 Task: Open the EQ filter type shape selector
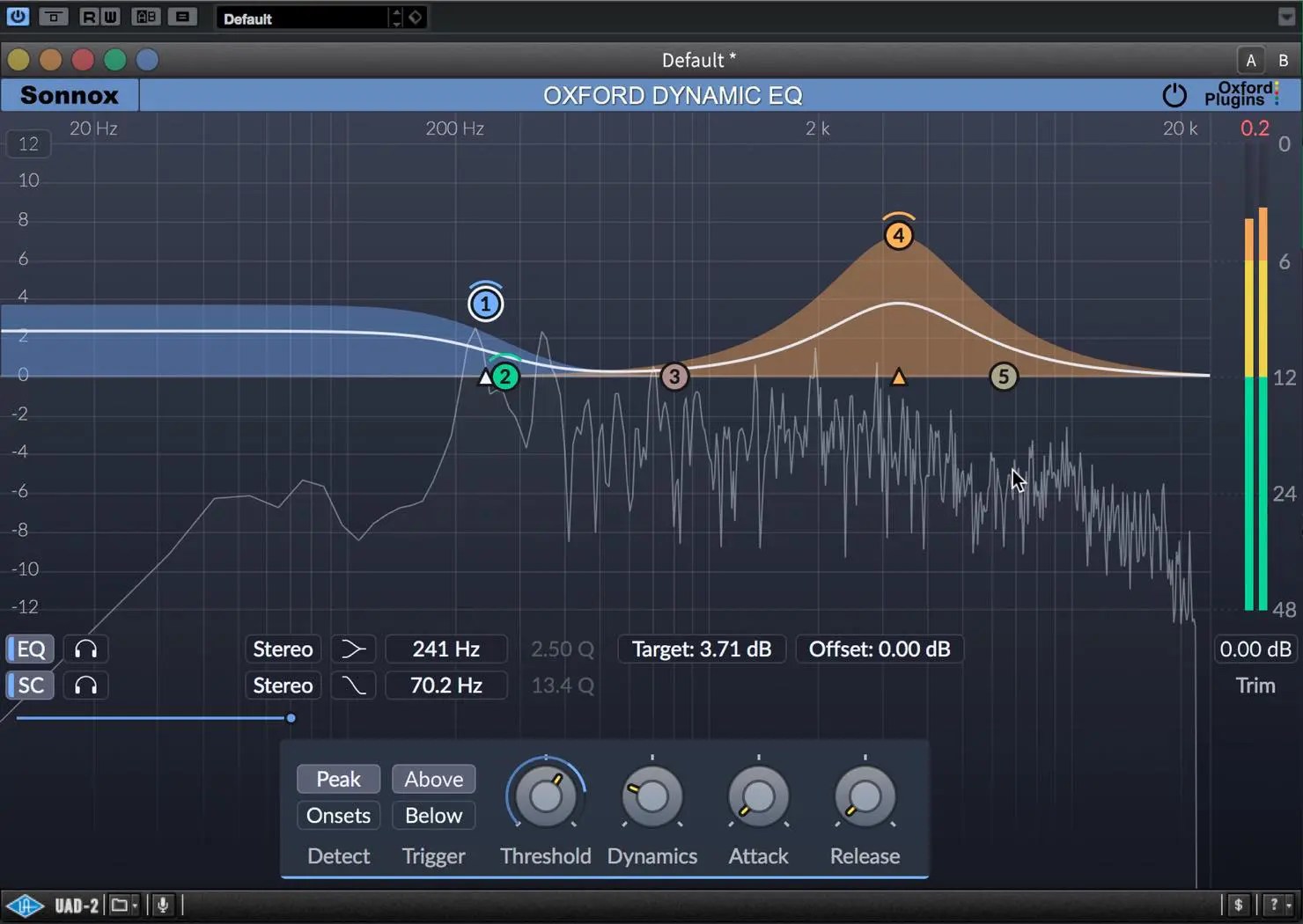(354, 649)
